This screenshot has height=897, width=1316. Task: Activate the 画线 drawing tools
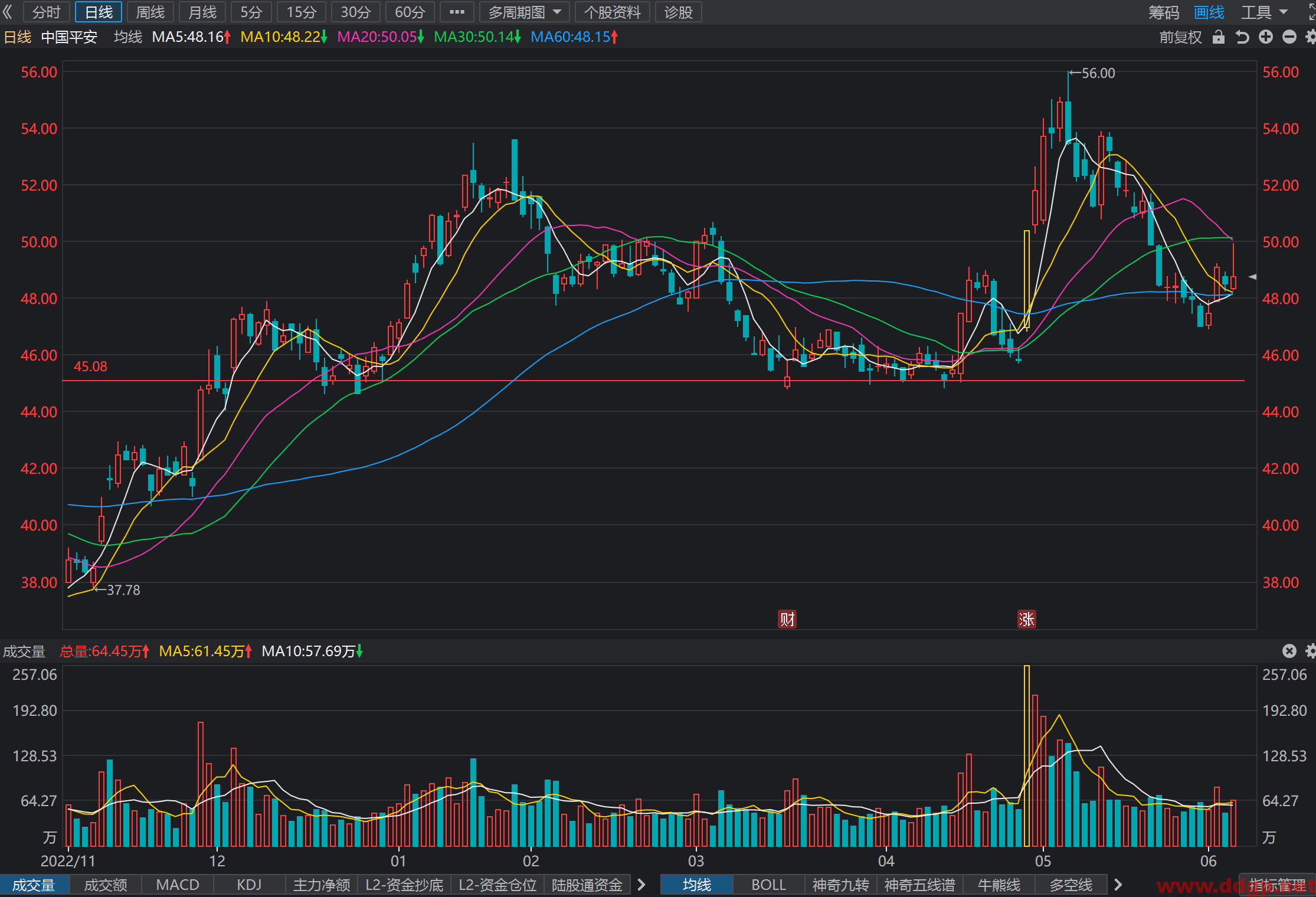1209,12
